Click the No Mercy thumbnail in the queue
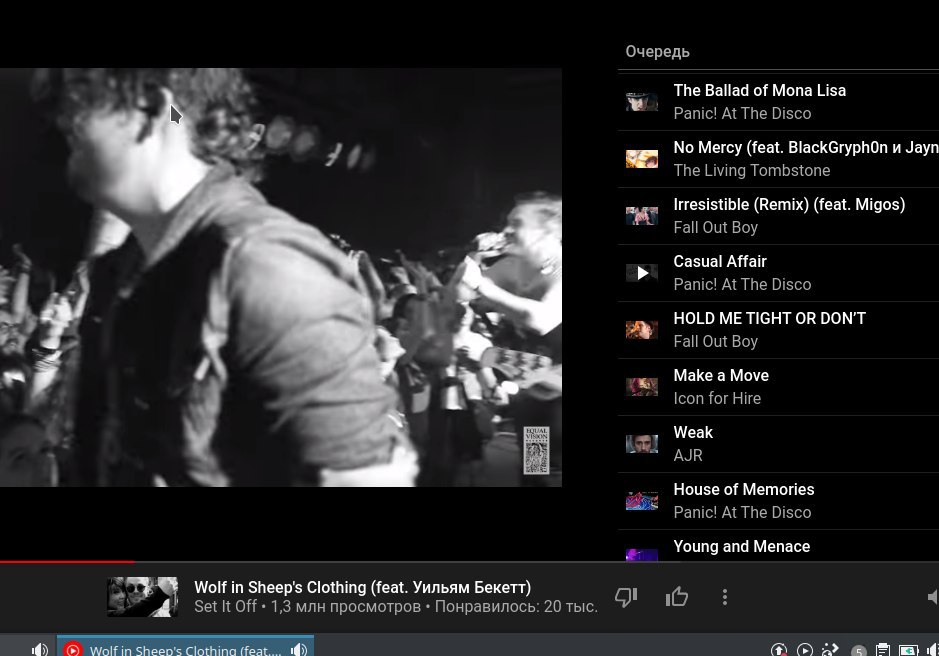939x656 pixels. 642,159
